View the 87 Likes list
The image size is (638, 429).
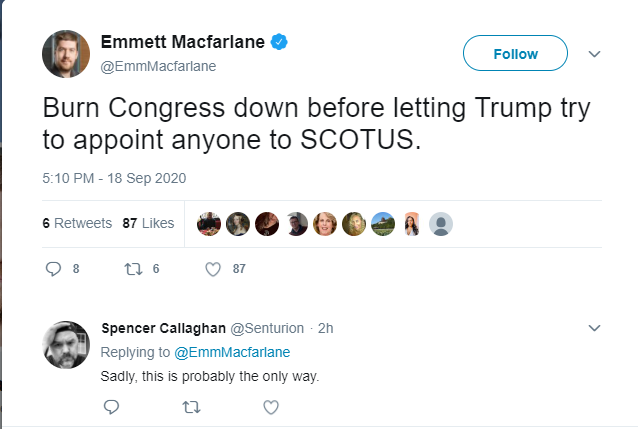148,223
